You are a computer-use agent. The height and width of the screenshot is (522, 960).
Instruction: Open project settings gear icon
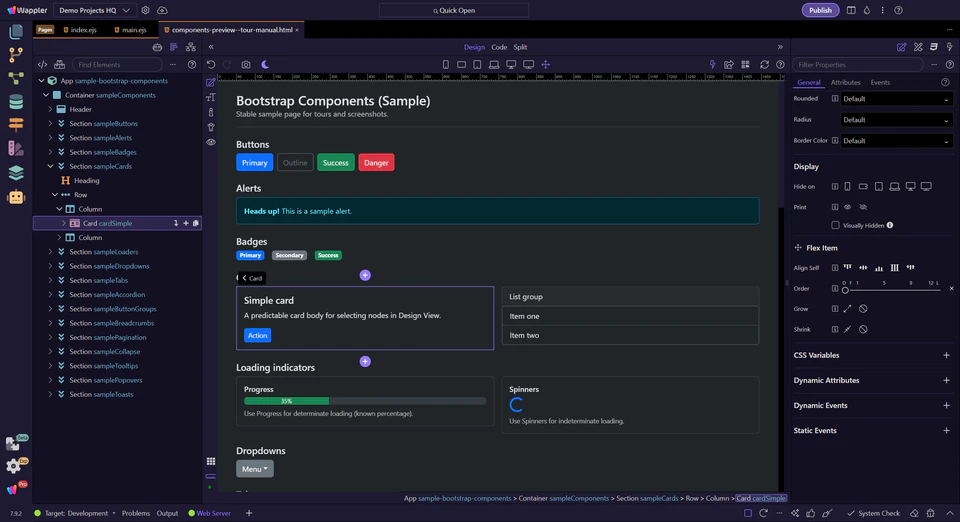point(145,10)
